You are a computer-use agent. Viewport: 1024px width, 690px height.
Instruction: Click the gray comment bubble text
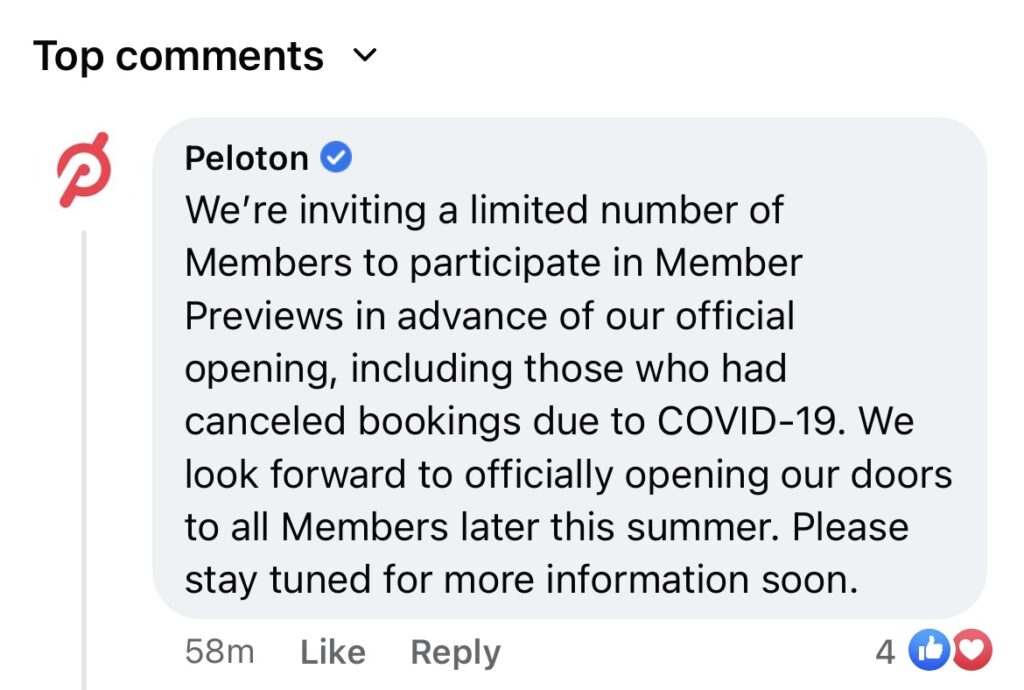pos(560,390)
